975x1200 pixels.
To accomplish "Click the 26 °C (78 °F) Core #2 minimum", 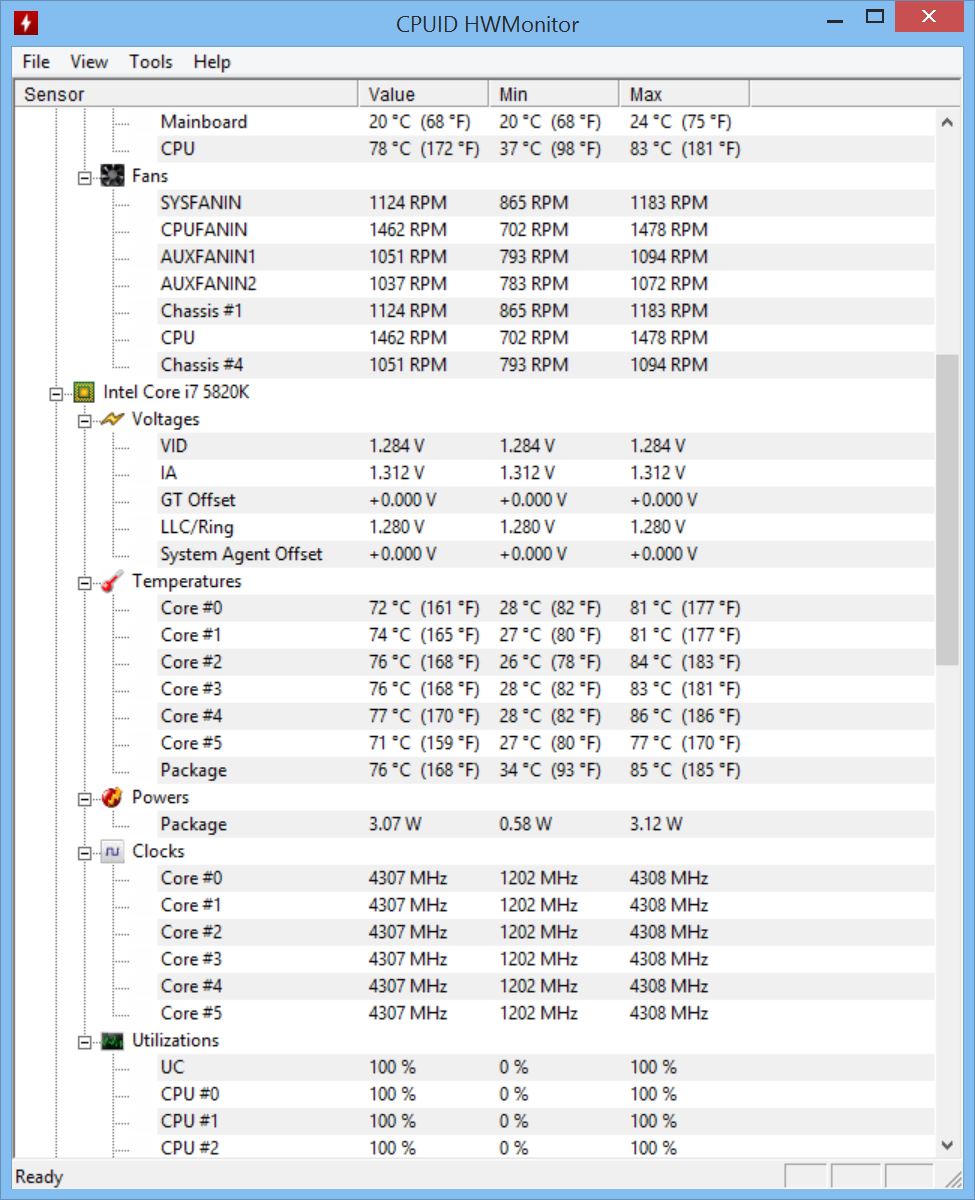I will click(x=550, y=662).
